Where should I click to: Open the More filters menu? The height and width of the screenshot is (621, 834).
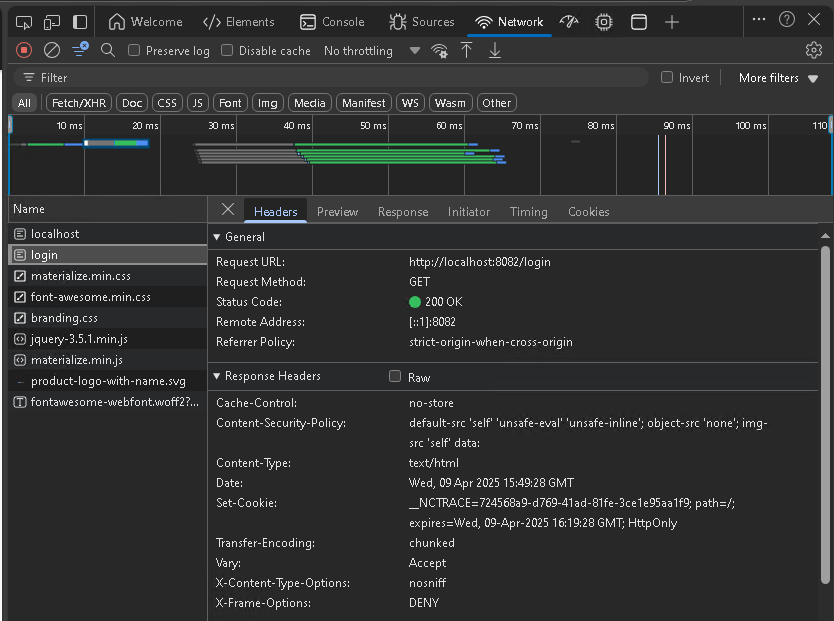(x=768, y=77)
